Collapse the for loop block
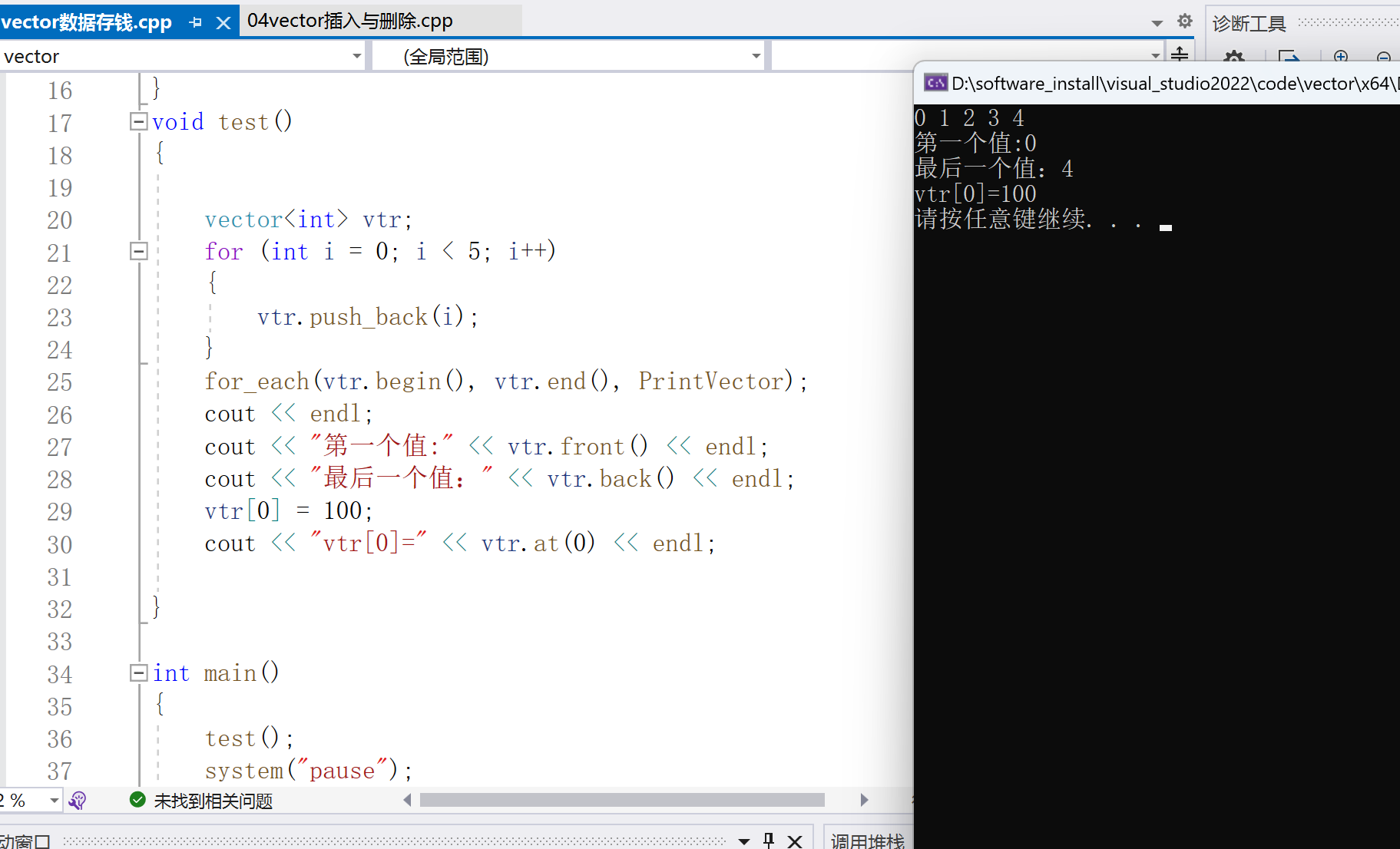The image size is (1400, 849). (138, 251)
